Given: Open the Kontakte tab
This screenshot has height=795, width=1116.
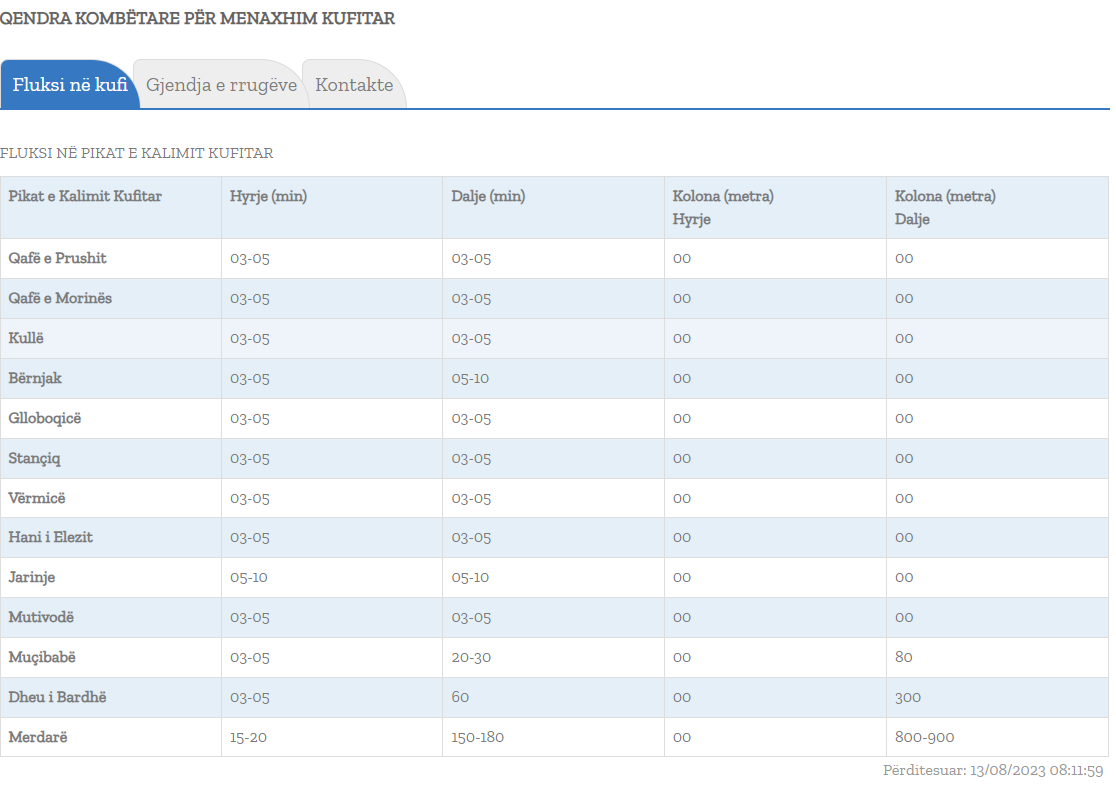Looking at the screenshot, I should pyautogui.click(x=354, y=85).
